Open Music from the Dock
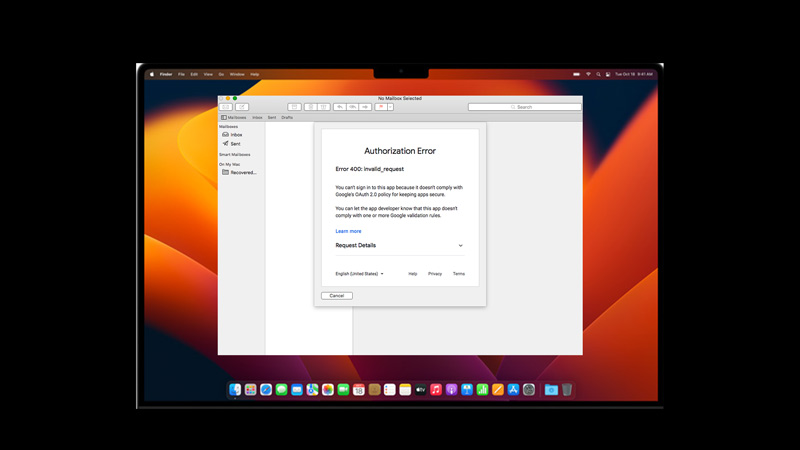The image size is (800, 450). coord(436,390)
